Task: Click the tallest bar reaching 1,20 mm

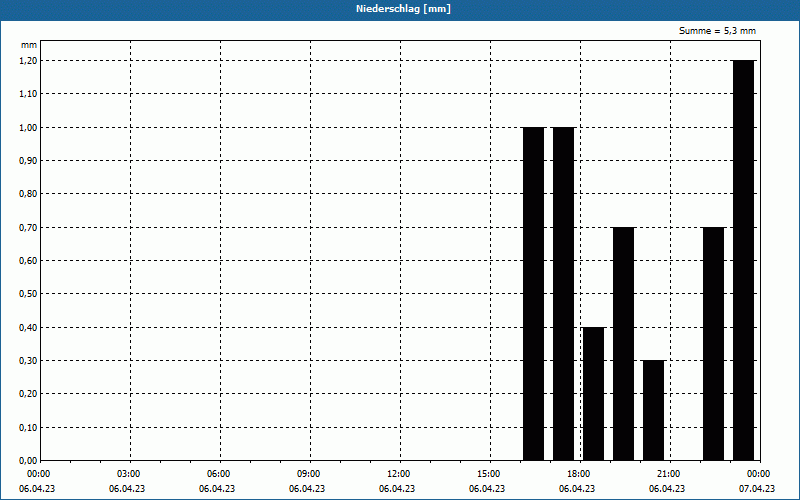Action: [743, 260]
